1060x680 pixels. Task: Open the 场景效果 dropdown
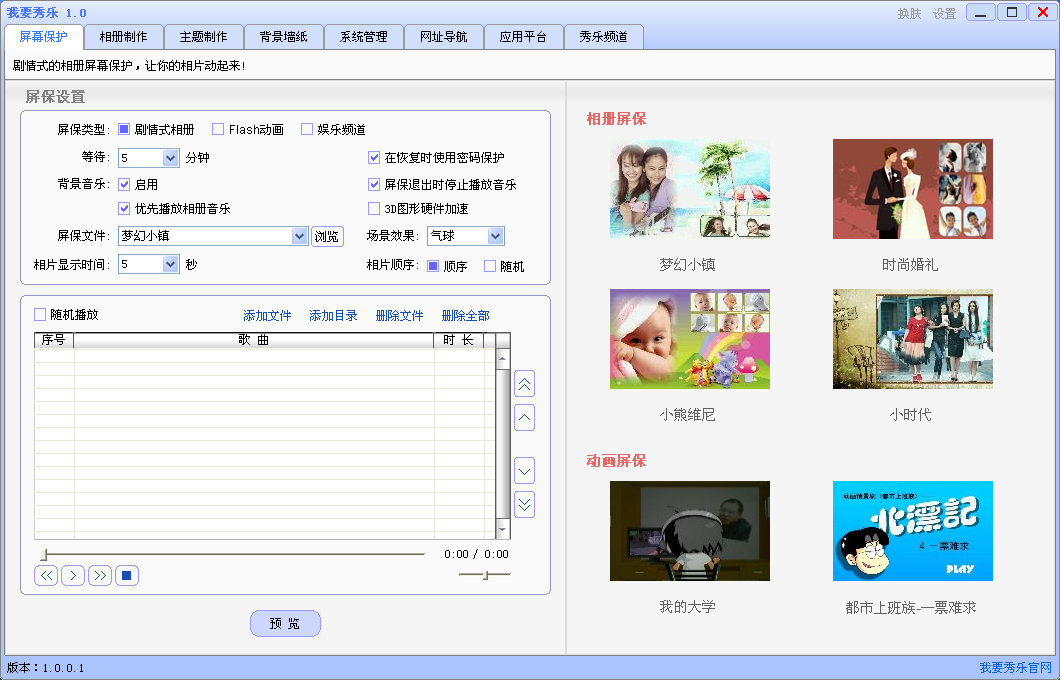pos(496,236)
